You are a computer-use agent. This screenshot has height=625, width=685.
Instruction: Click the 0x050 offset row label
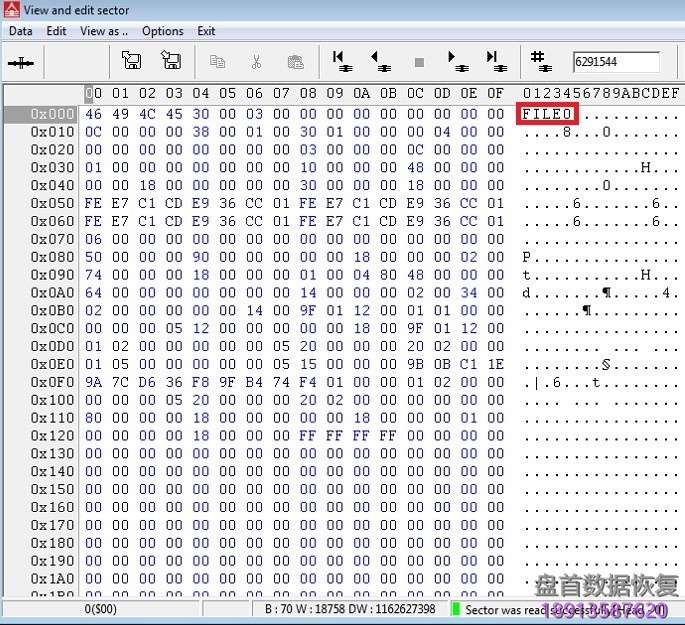[52, 203]
